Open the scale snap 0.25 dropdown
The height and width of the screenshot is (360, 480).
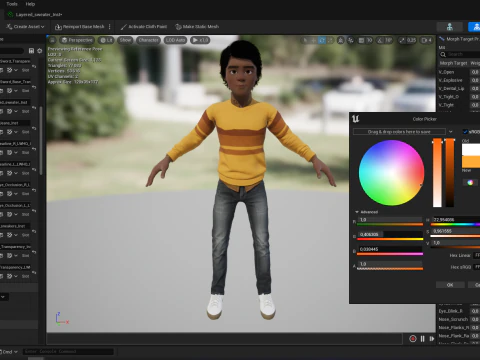(412, 40)
